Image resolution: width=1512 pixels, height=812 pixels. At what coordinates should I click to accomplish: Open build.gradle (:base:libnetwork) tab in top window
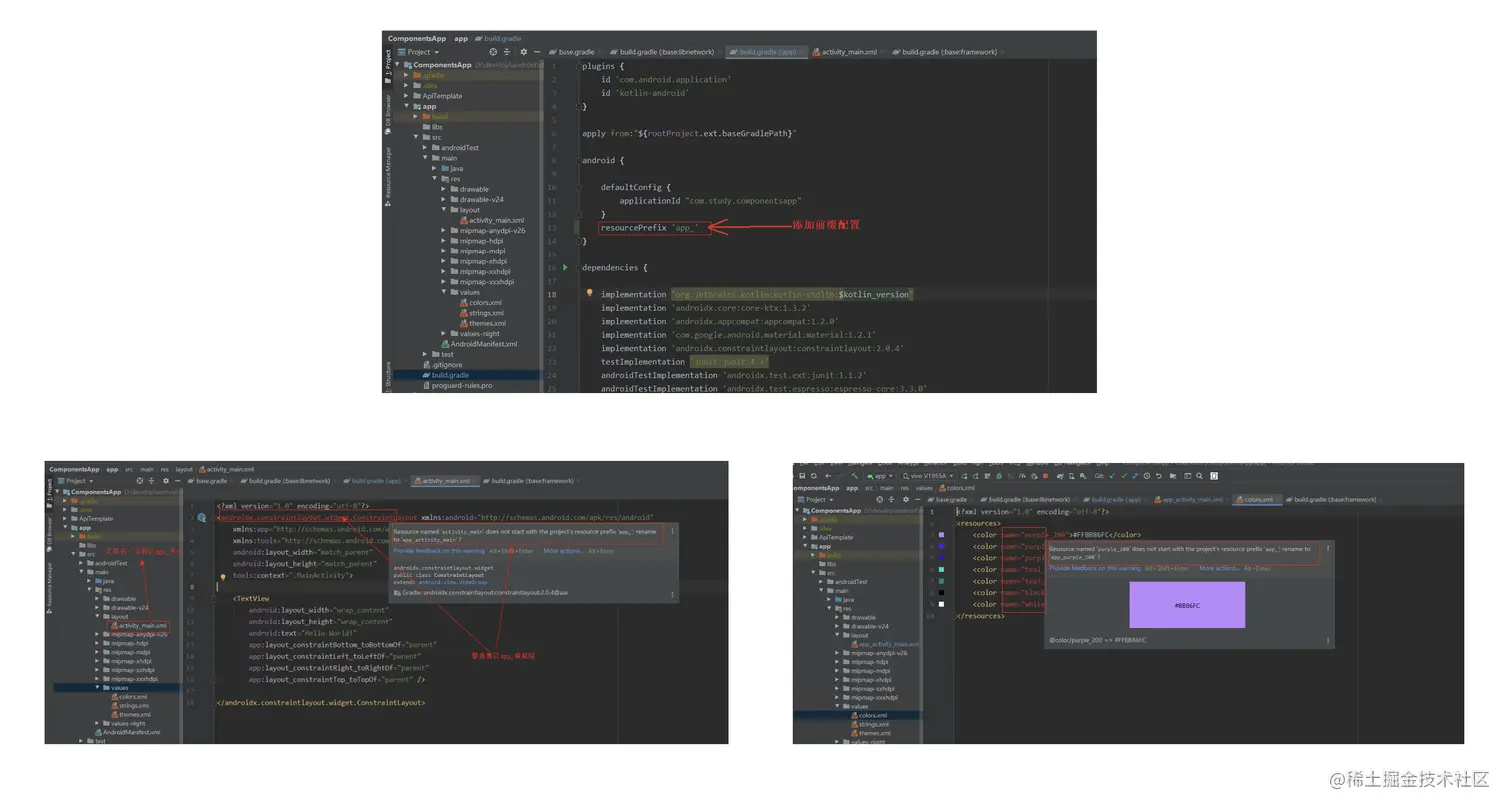(665, 52)
